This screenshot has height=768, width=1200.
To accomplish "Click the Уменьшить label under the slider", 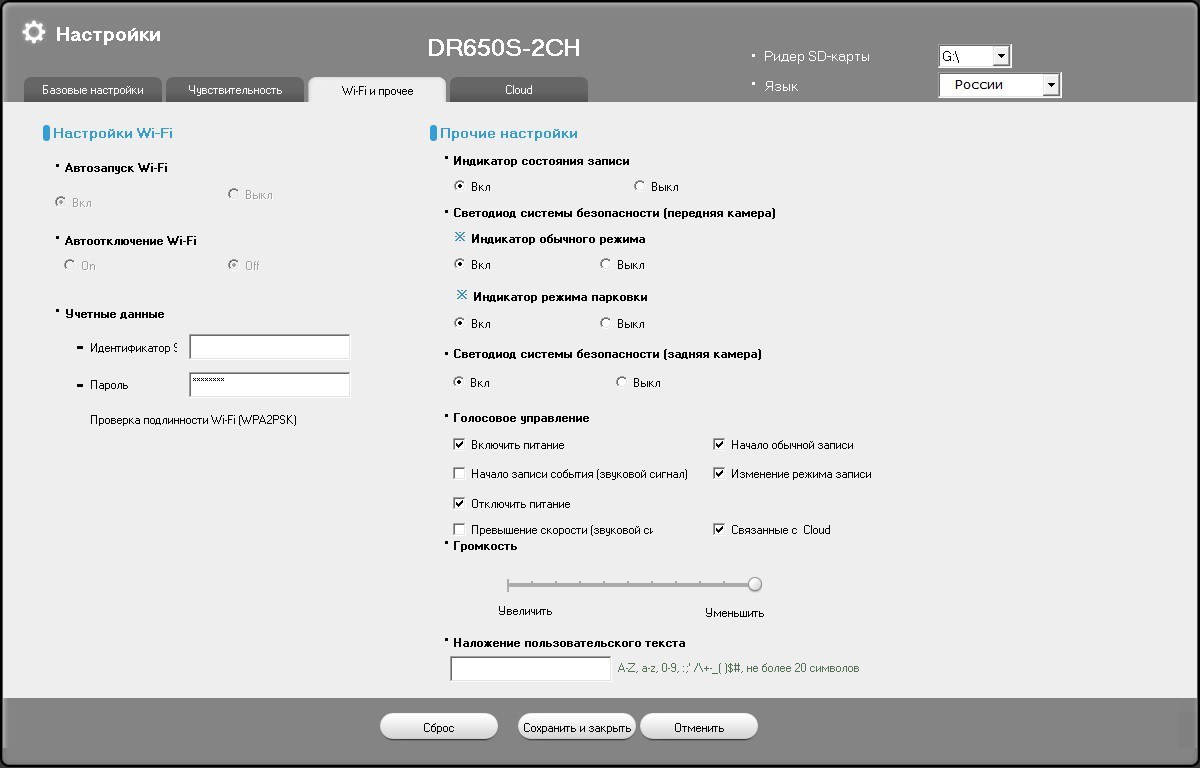I will [735, 613].
